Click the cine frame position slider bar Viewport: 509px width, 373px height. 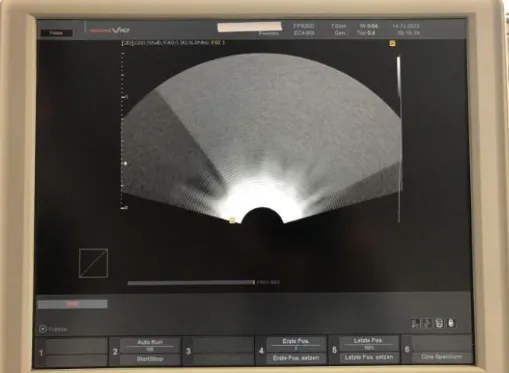tap(191, 283)
